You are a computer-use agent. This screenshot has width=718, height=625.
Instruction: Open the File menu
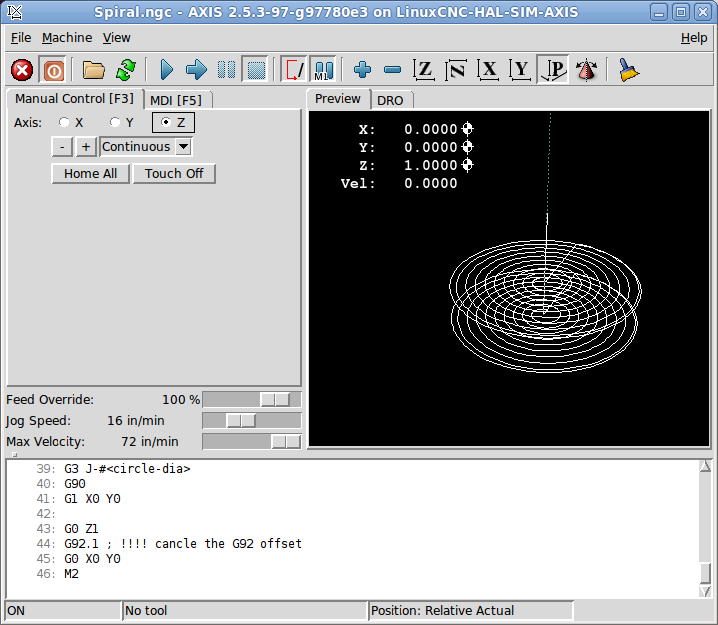pos(21,38)
